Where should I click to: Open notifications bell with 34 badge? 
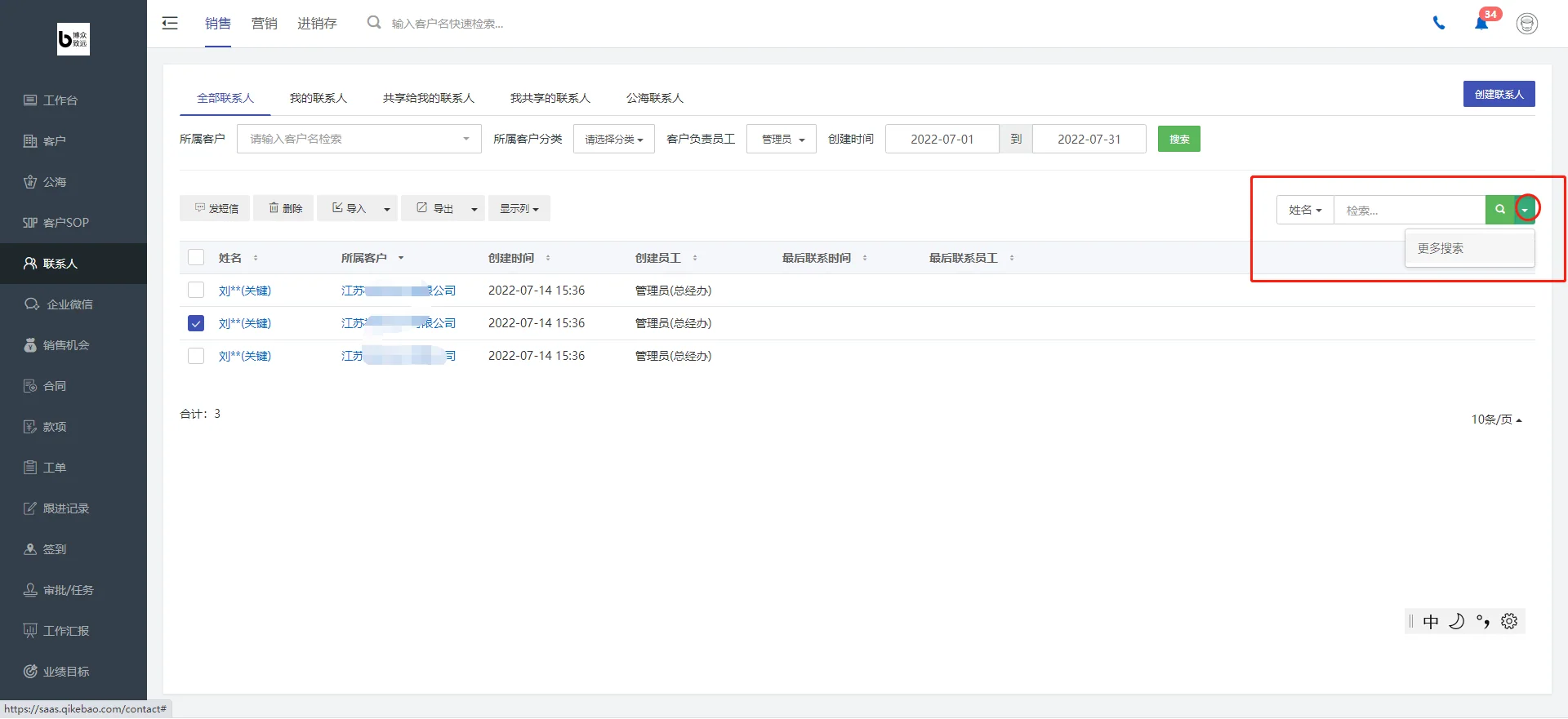[1483, 21]
